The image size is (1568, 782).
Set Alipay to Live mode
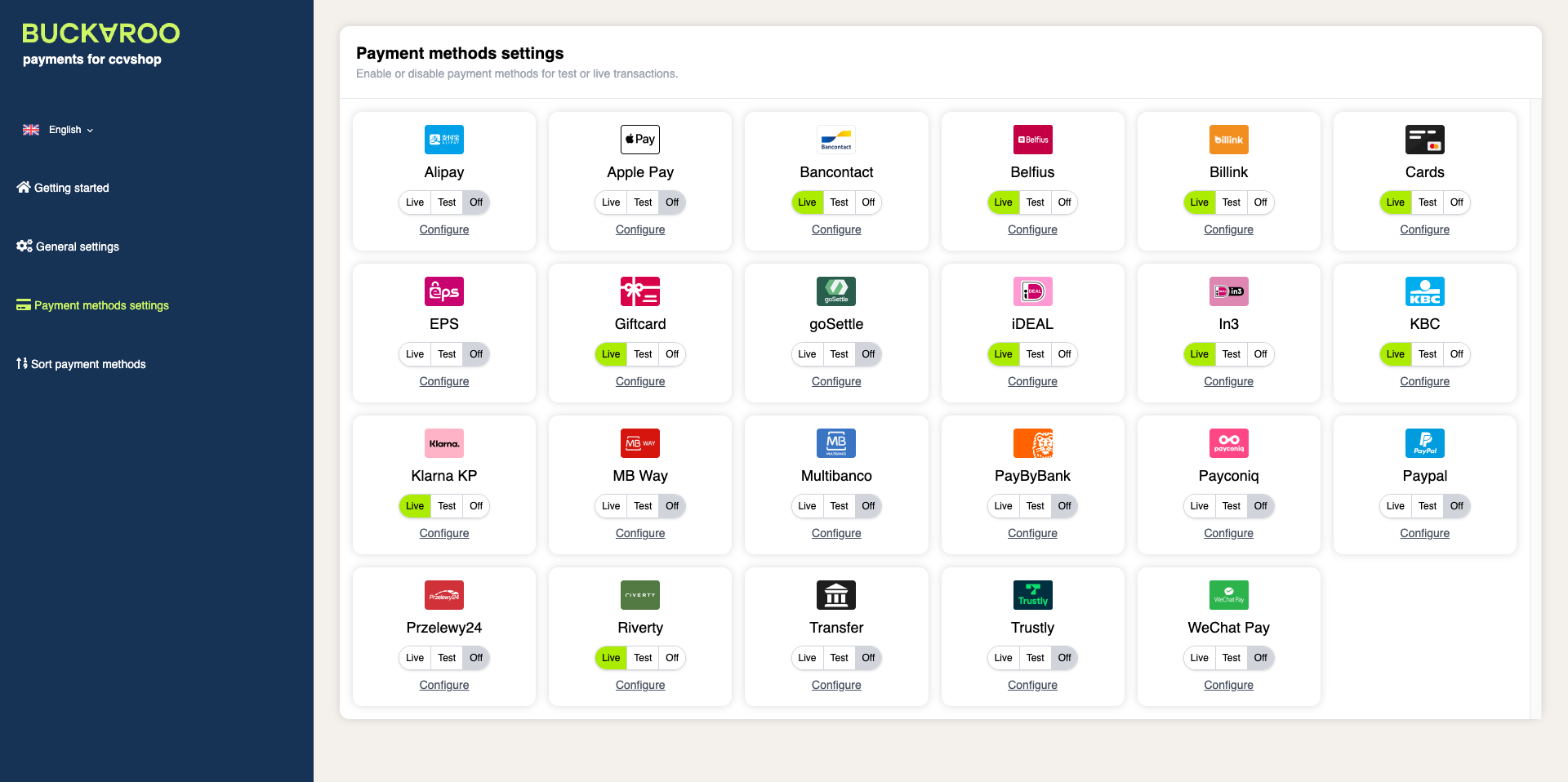pyautogui.click(x=415, y=202)
